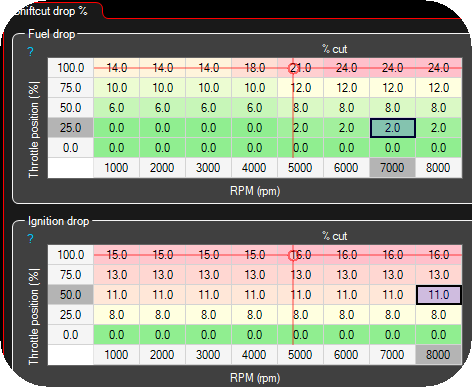Select Ignition drop highlighted 11.0 cell at 8000 rpm
472x387 pixels.
point(439,295)
